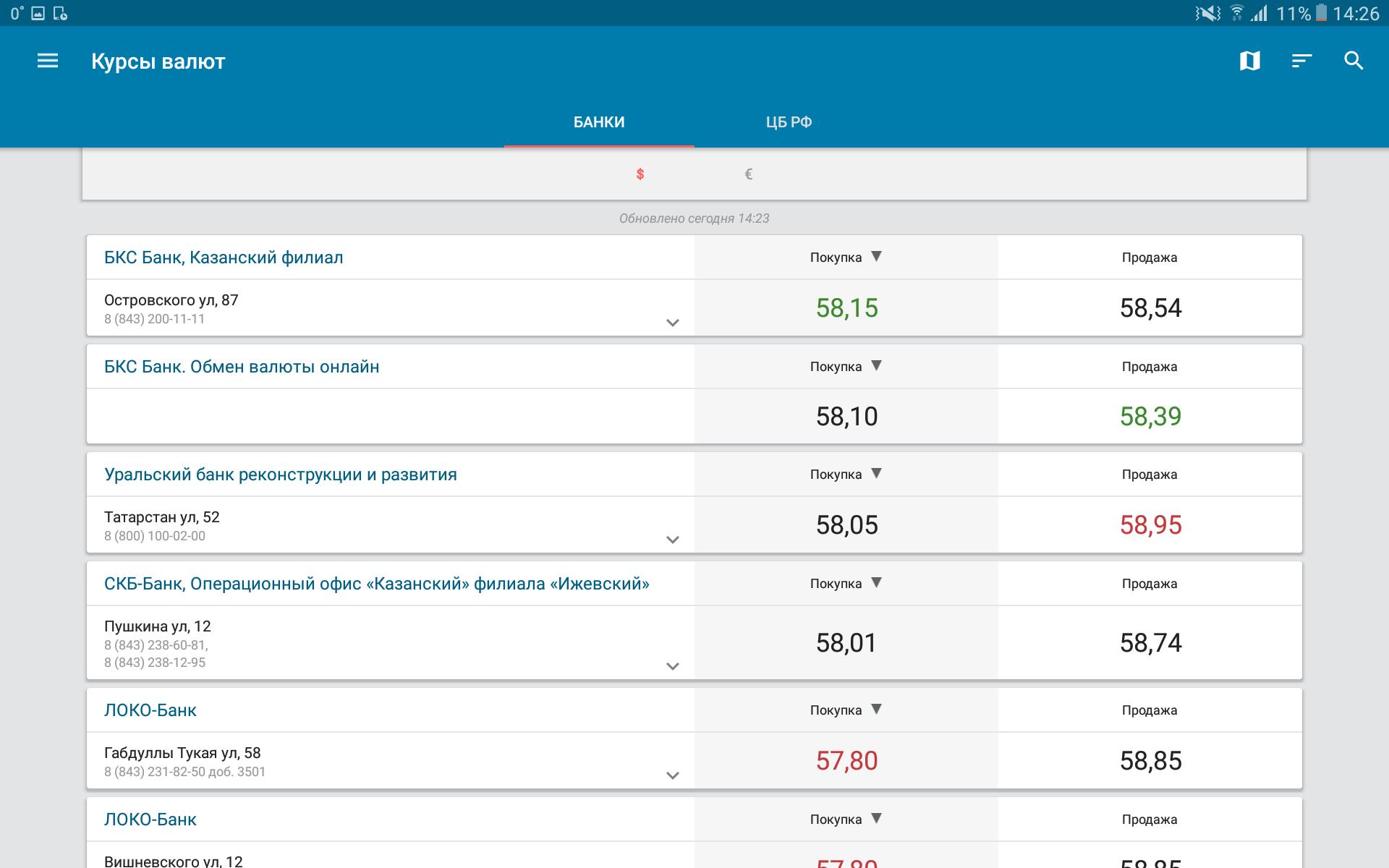The image size is (1389, 868).
Task: Expand Уральский банк Татарстан ул, 52 details
Action: [x=673, y=540]
